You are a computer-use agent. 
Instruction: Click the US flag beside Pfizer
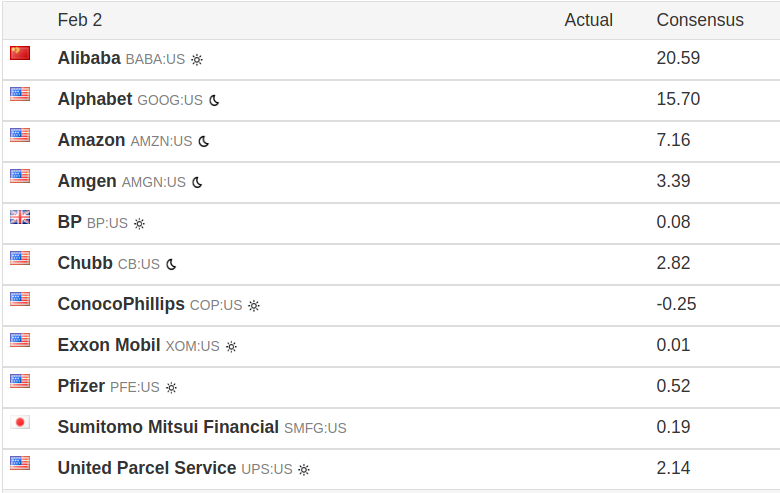click(x=20, y=381)
